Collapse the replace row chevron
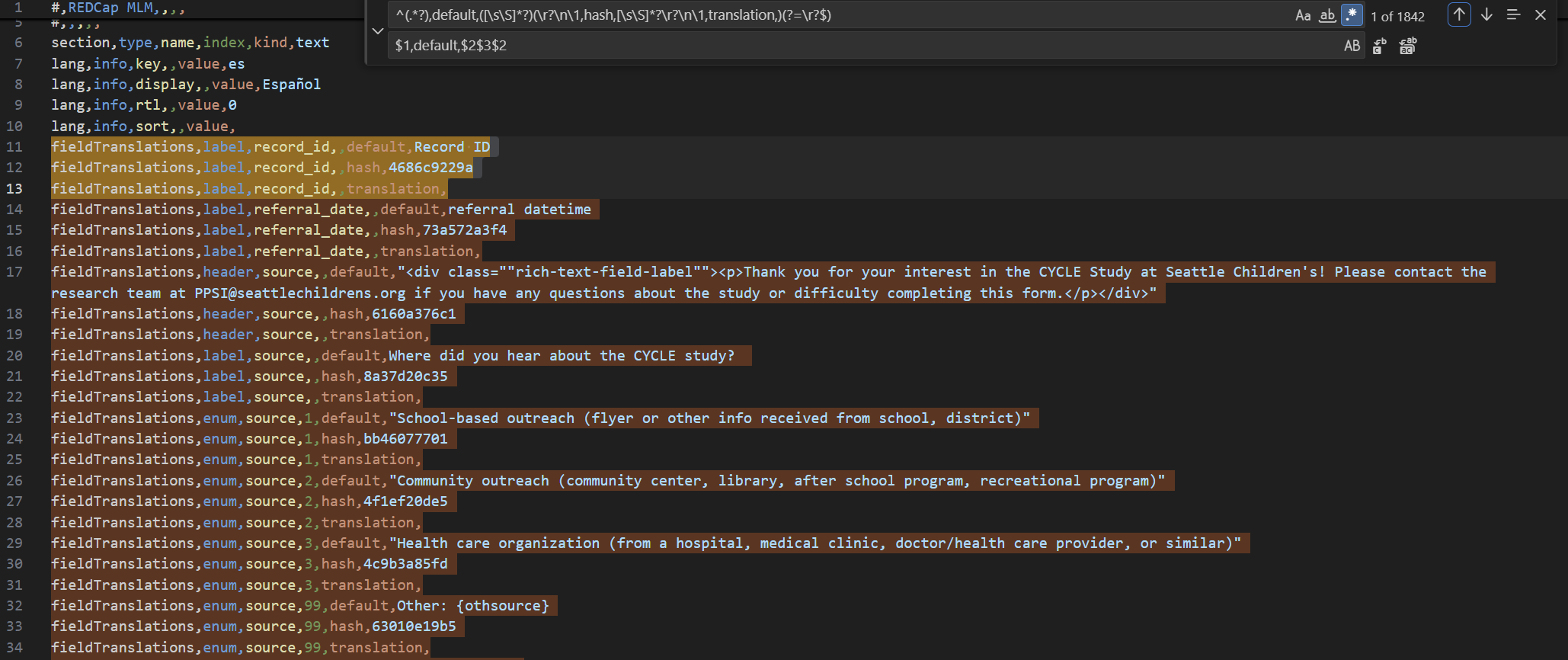The height and width of the screenshot is (660, 1568). [377, 31]
